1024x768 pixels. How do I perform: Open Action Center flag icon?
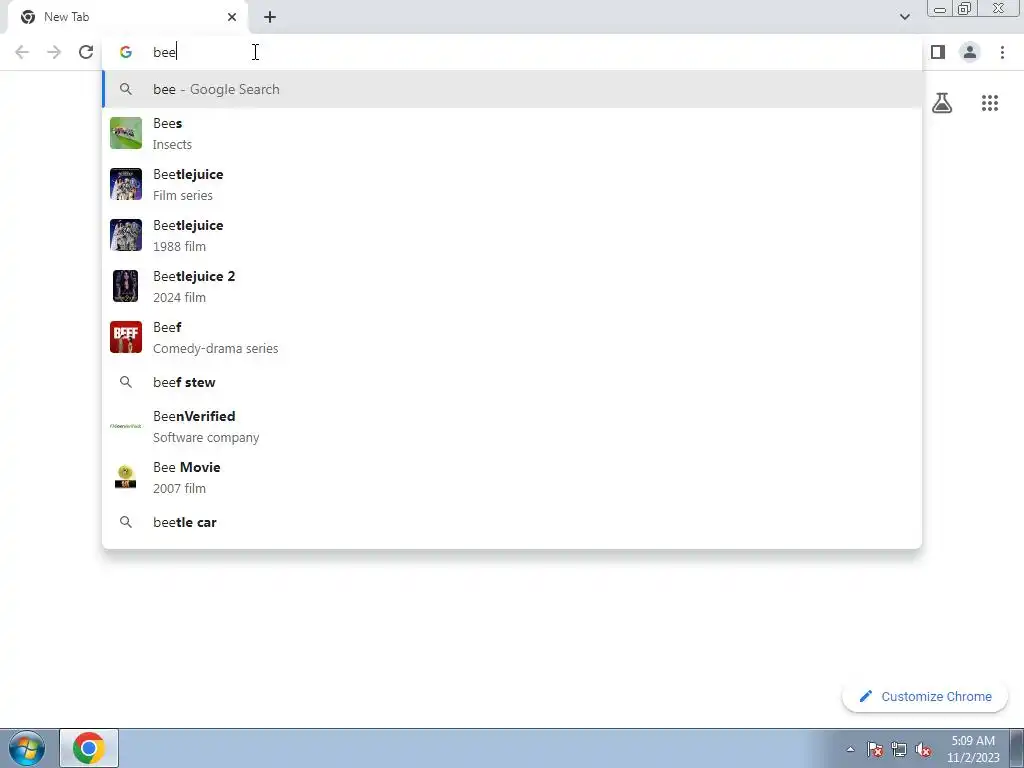pos(875,749)
